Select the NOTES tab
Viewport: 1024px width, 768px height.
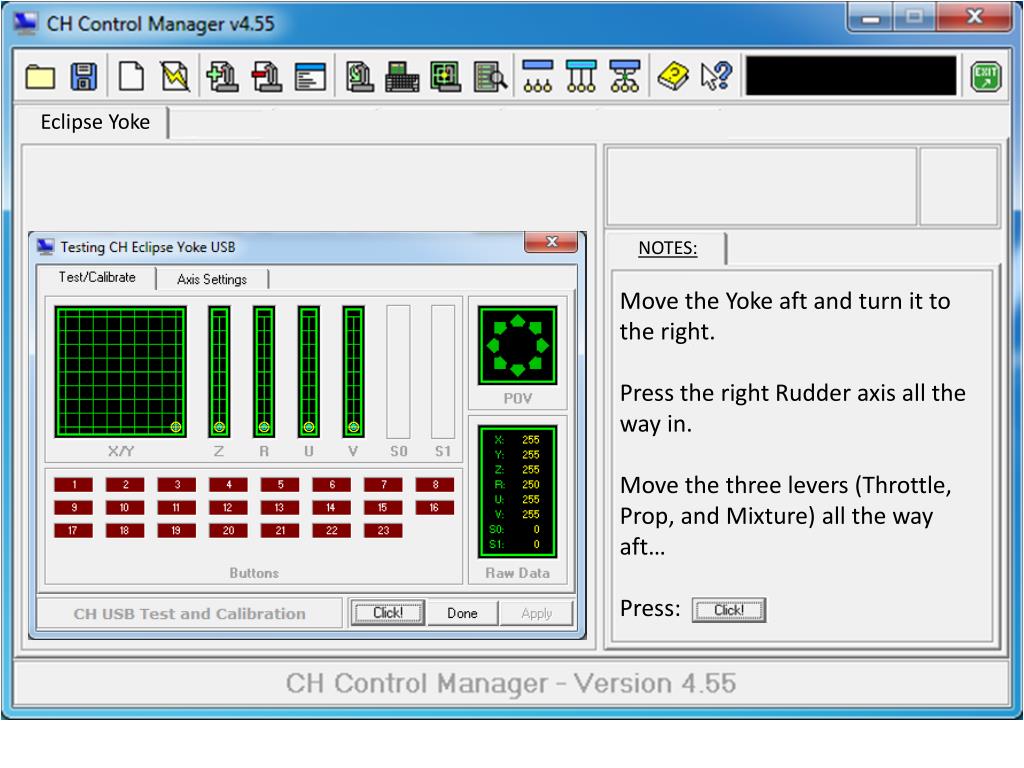click(x=667, y=248)
